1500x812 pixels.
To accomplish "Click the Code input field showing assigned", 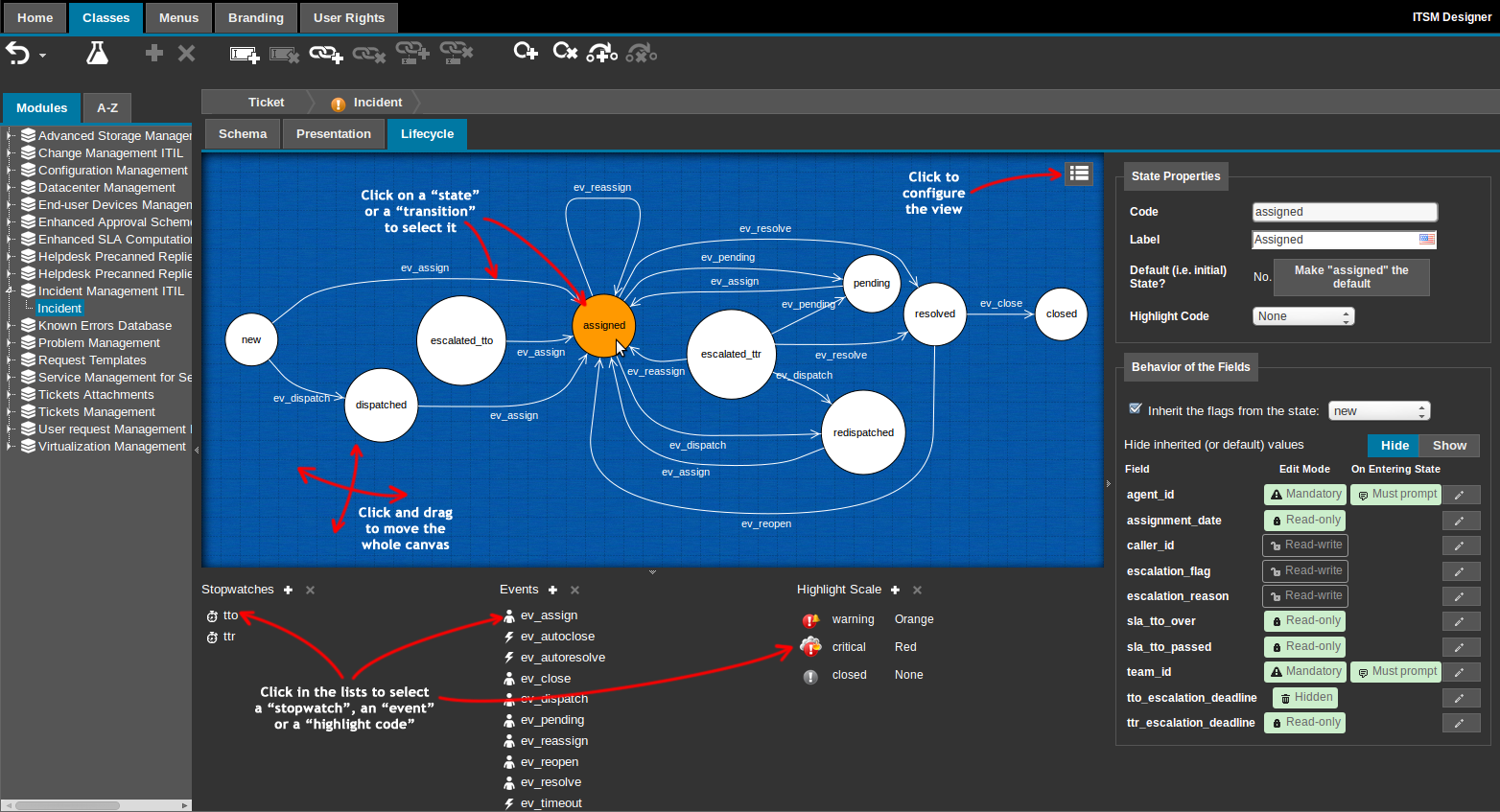I will (1344, 211).
